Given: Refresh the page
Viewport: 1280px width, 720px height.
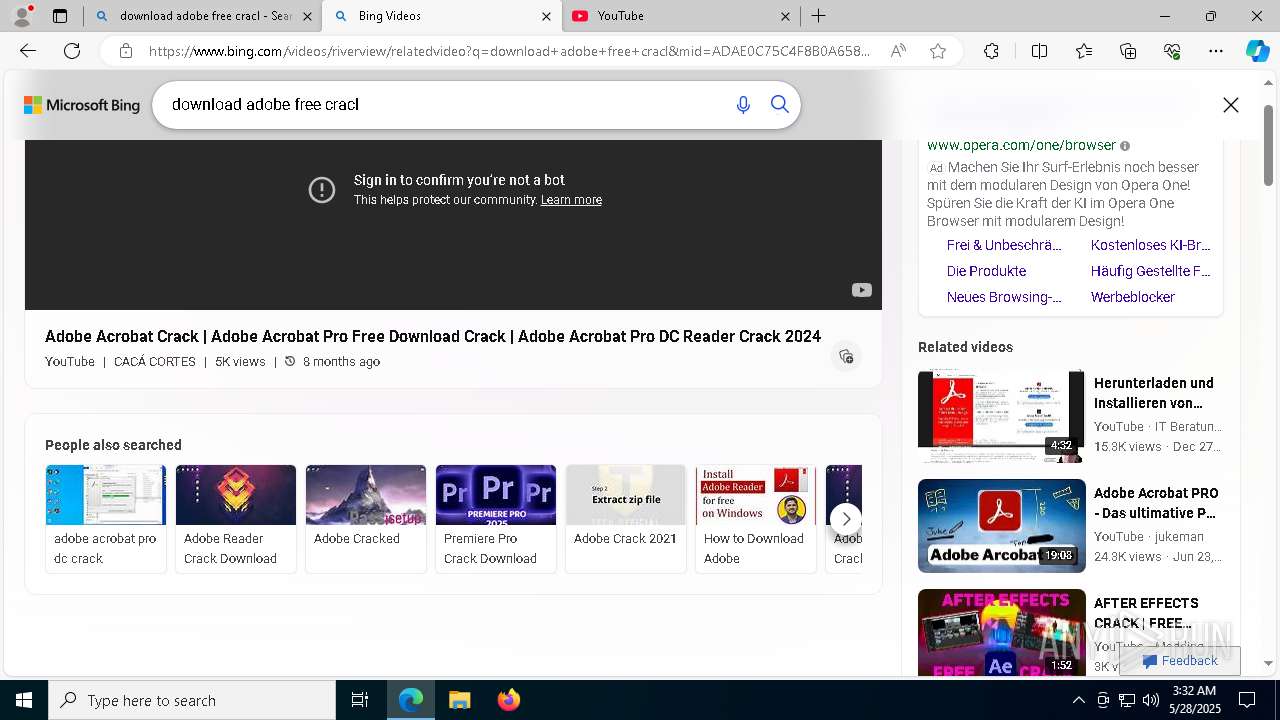Looking at the screenshot, I should coord(72,51).
